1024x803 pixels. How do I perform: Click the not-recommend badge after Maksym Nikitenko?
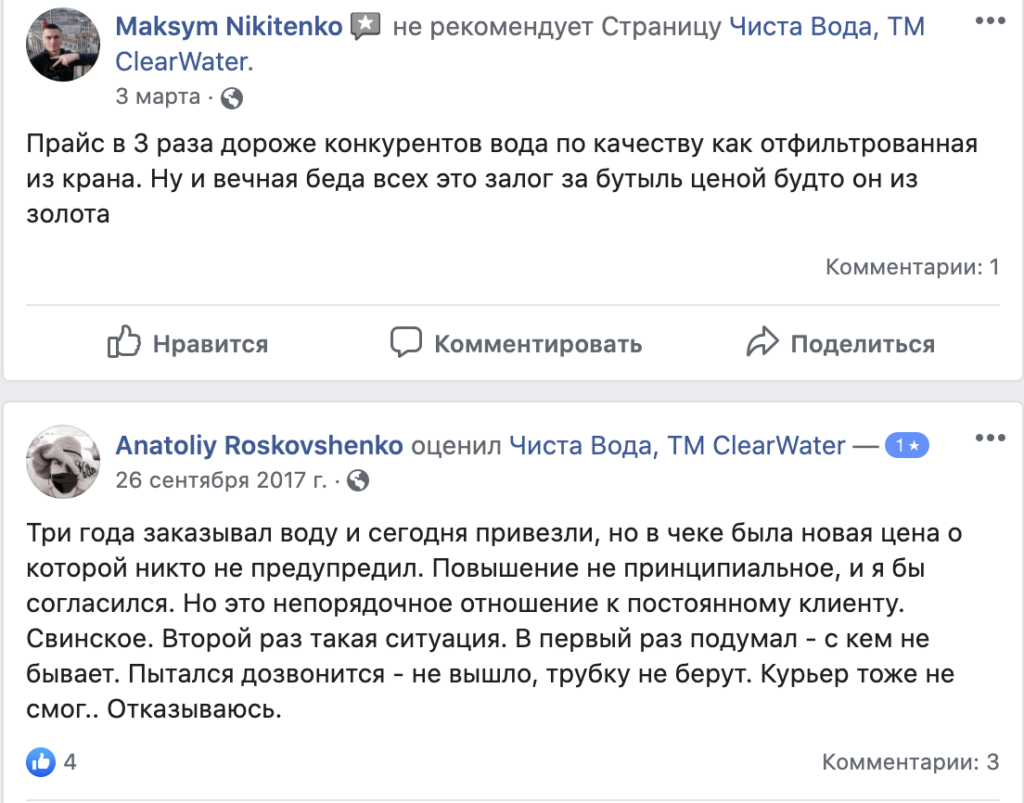367,27
